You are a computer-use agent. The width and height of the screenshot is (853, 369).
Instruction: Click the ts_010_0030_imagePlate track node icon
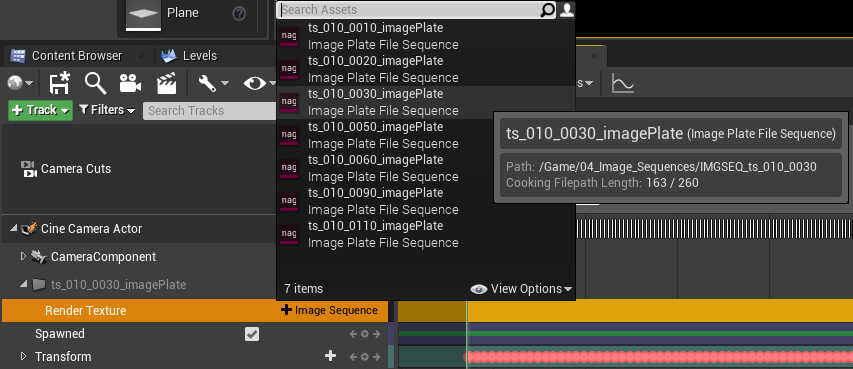pyautogui.click(x=38, y=284)
